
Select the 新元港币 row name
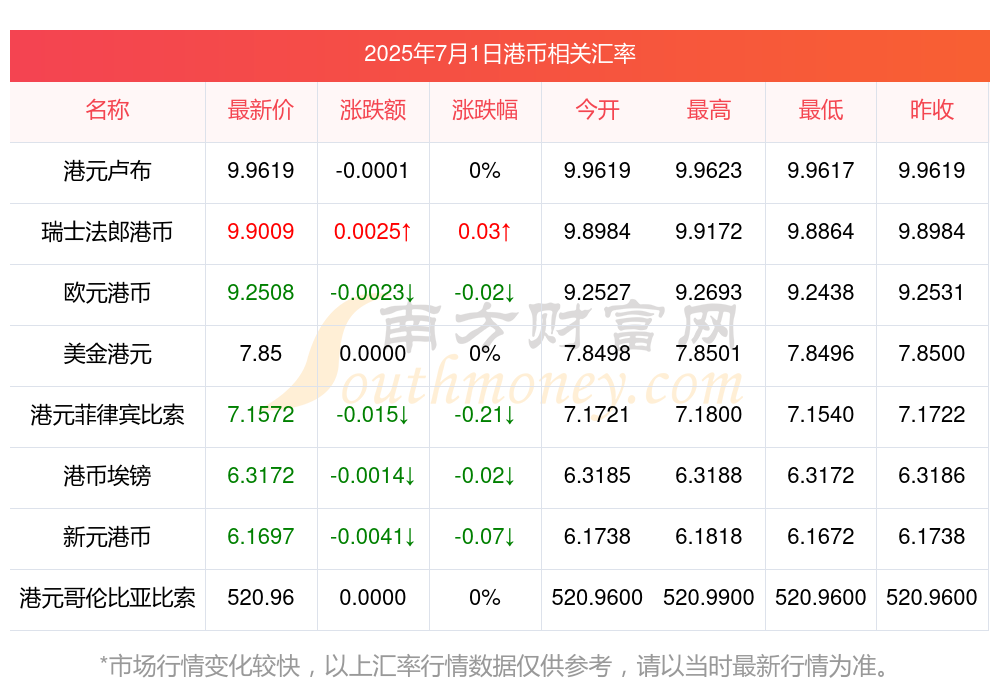tap(107, 537)
